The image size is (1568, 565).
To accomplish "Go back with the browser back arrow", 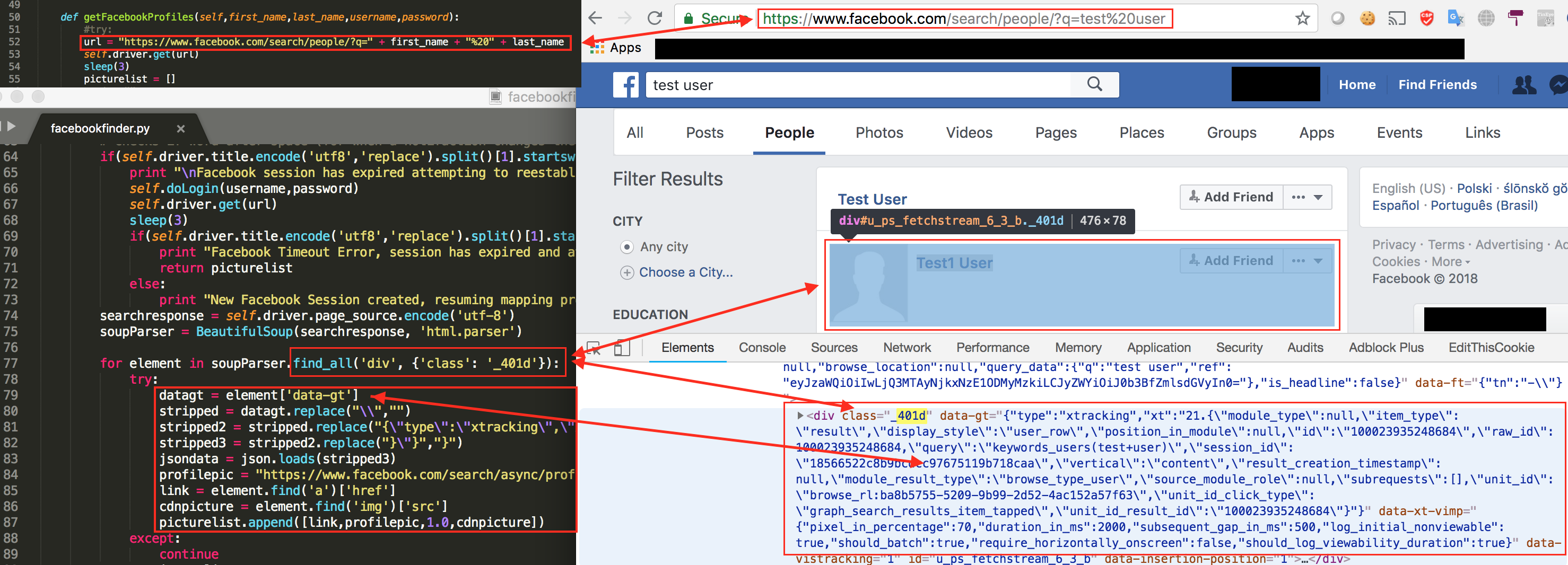I will [x=595, y=18].
